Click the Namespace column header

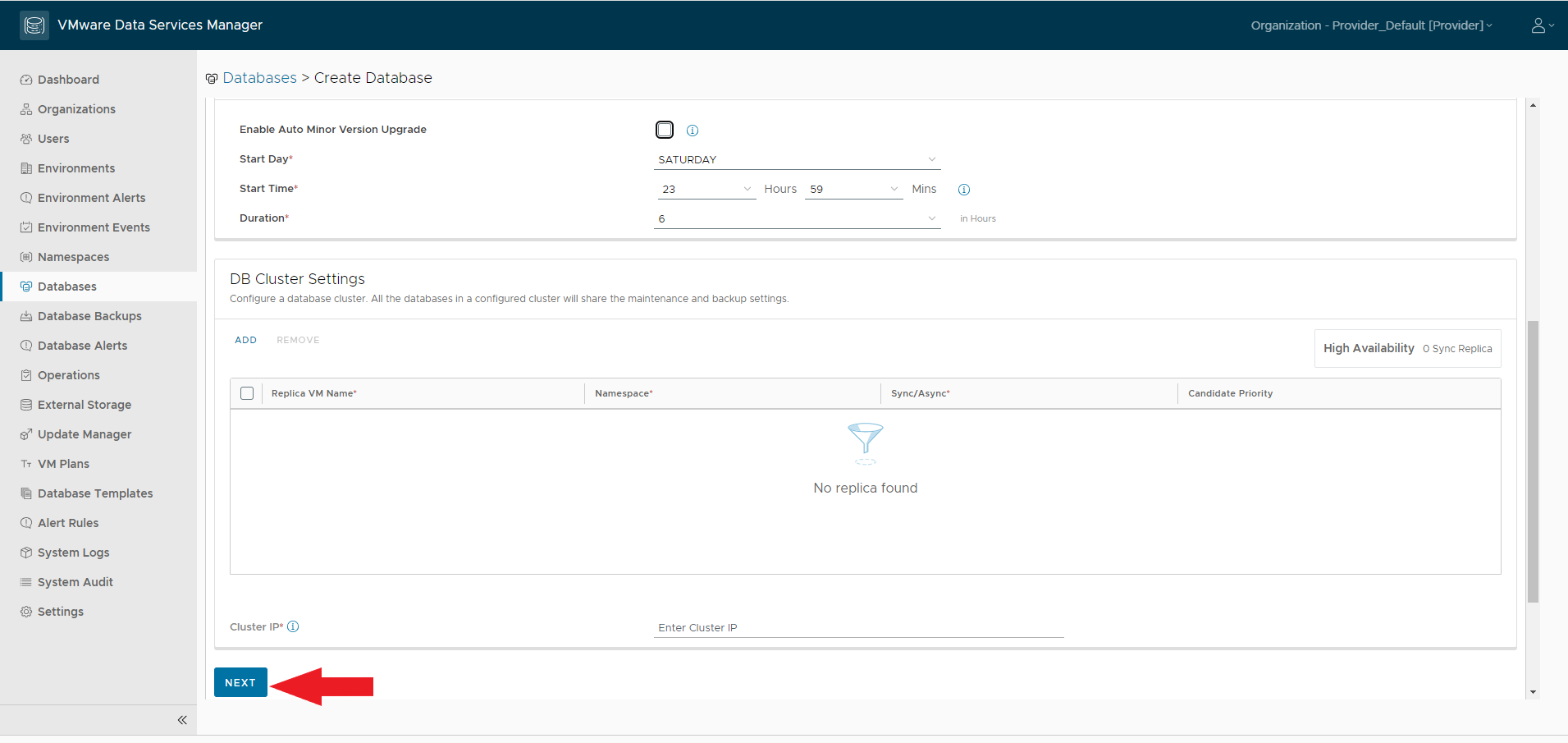coord(624,393)
